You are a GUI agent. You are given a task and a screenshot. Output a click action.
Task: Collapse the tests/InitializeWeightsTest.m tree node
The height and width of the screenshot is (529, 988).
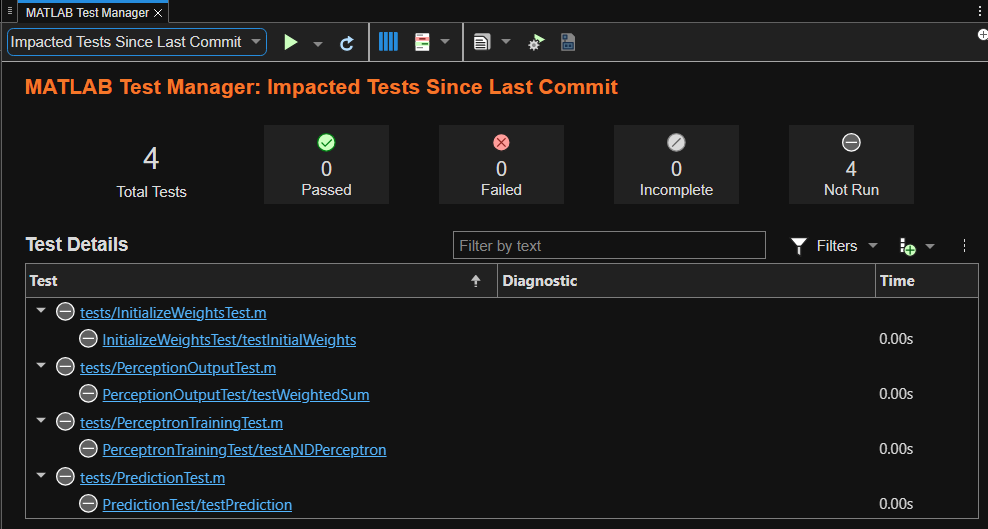pyautogui.click(x=41, y=312)
